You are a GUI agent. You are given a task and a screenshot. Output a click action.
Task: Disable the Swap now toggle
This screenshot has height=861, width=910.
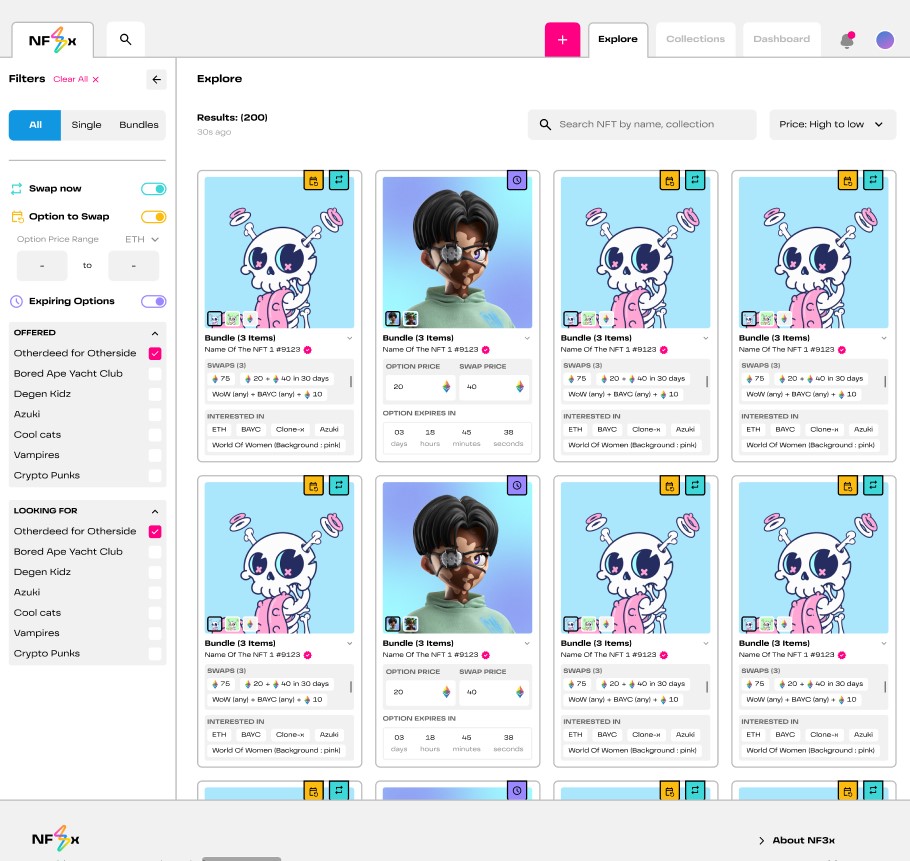pos(154,188)
